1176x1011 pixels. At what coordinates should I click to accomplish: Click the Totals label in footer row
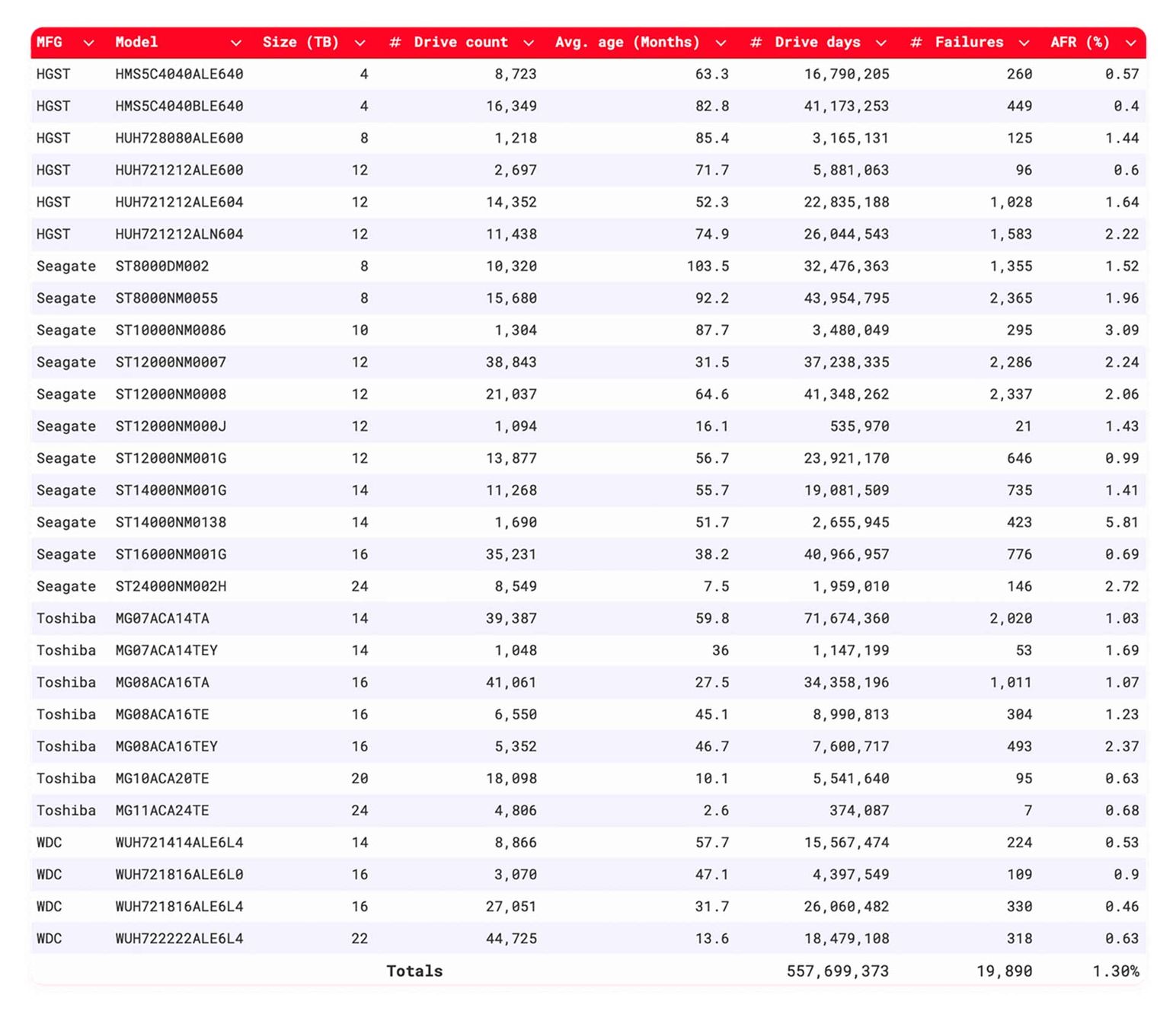point(414,971)
